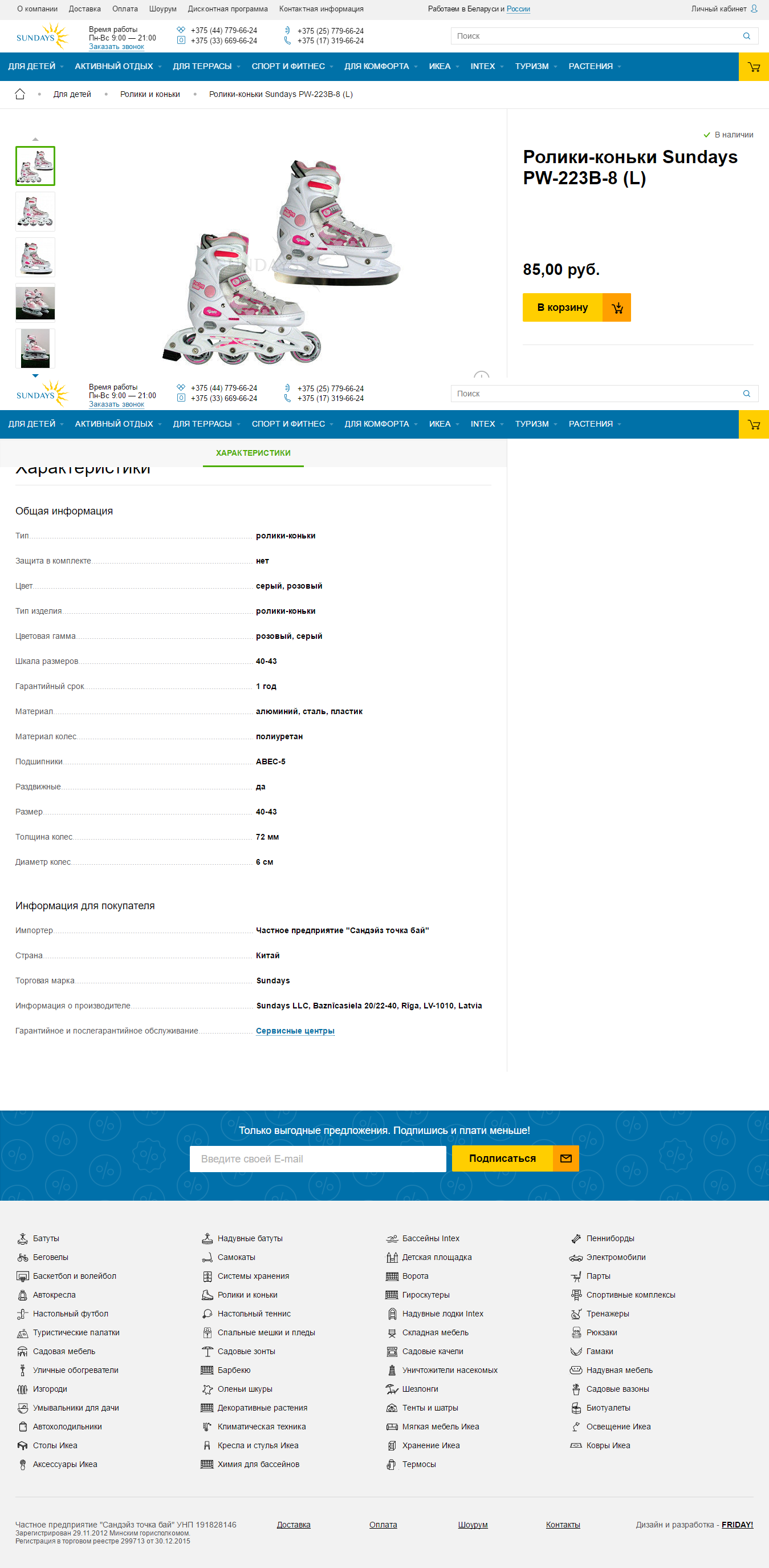Click the Бассейны Intex footer icon
This screenshot has height=1568, width=769.
pos(392,1238)
